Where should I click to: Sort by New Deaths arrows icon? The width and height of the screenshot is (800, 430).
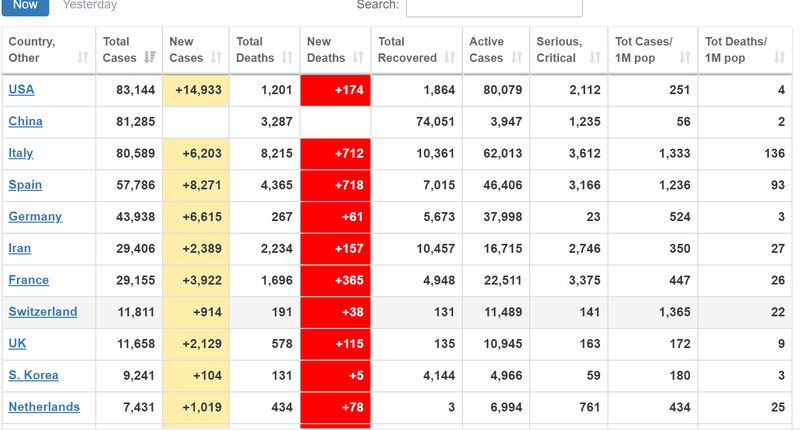[x=357, y=58]
